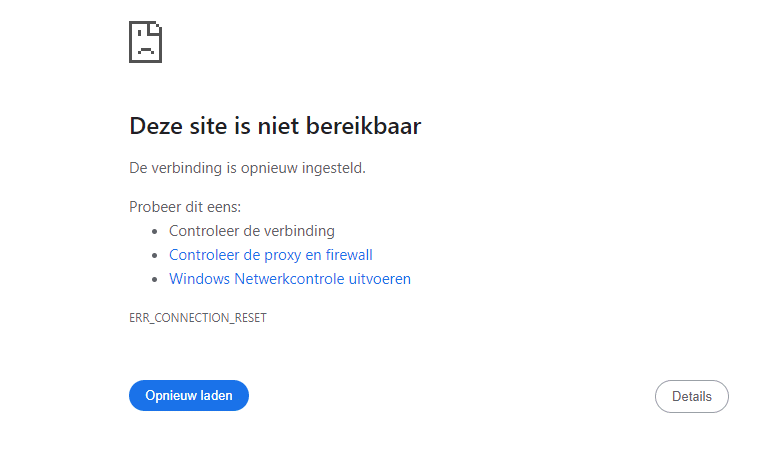
Task: Reload the page with Opnieuw laden
Action: (x=189, y=396)
